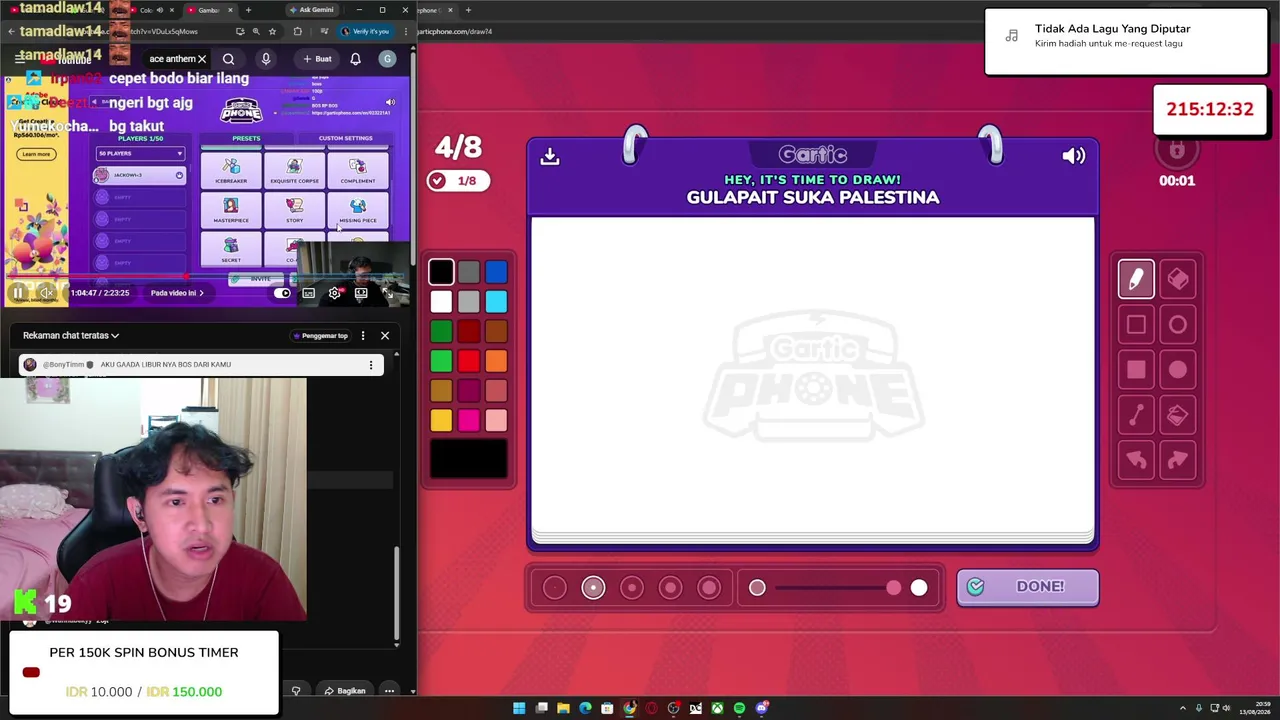Dislike the video with thumbs-down button
This screenshot has height=720, width=1280.
click(x=296, y=691)
